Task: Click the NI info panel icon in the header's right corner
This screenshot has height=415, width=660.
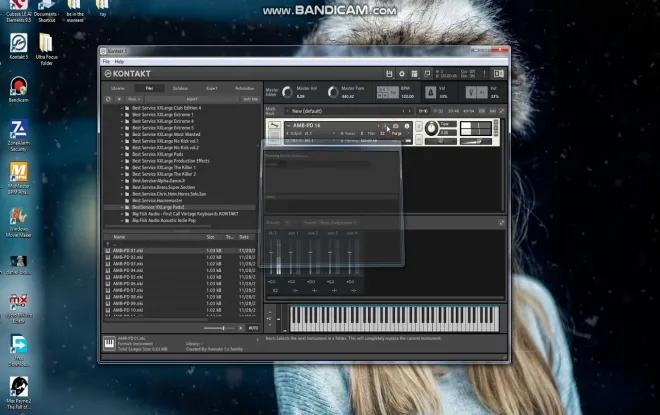Action: pyautogui.click(x=498, y=74)
